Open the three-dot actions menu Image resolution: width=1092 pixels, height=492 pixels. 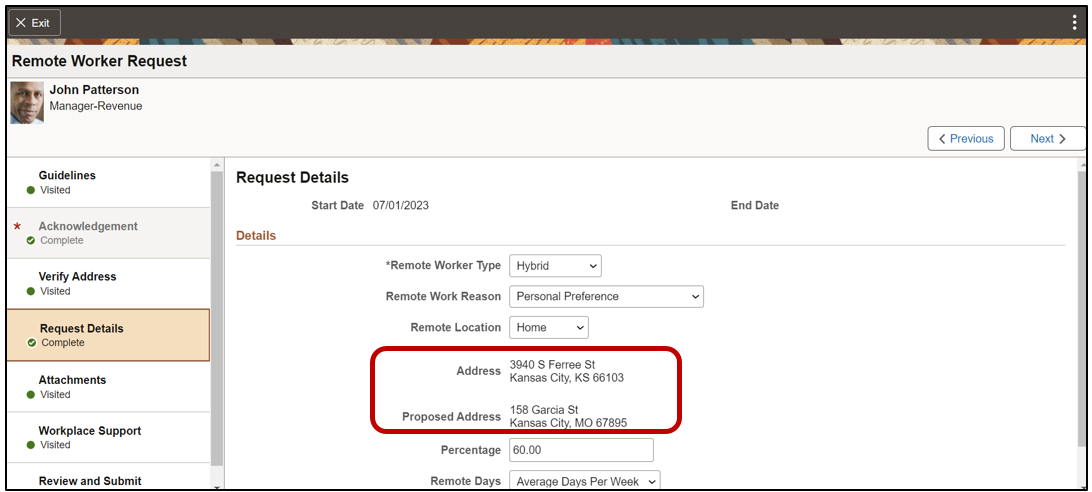click(x=1074, y=23)
